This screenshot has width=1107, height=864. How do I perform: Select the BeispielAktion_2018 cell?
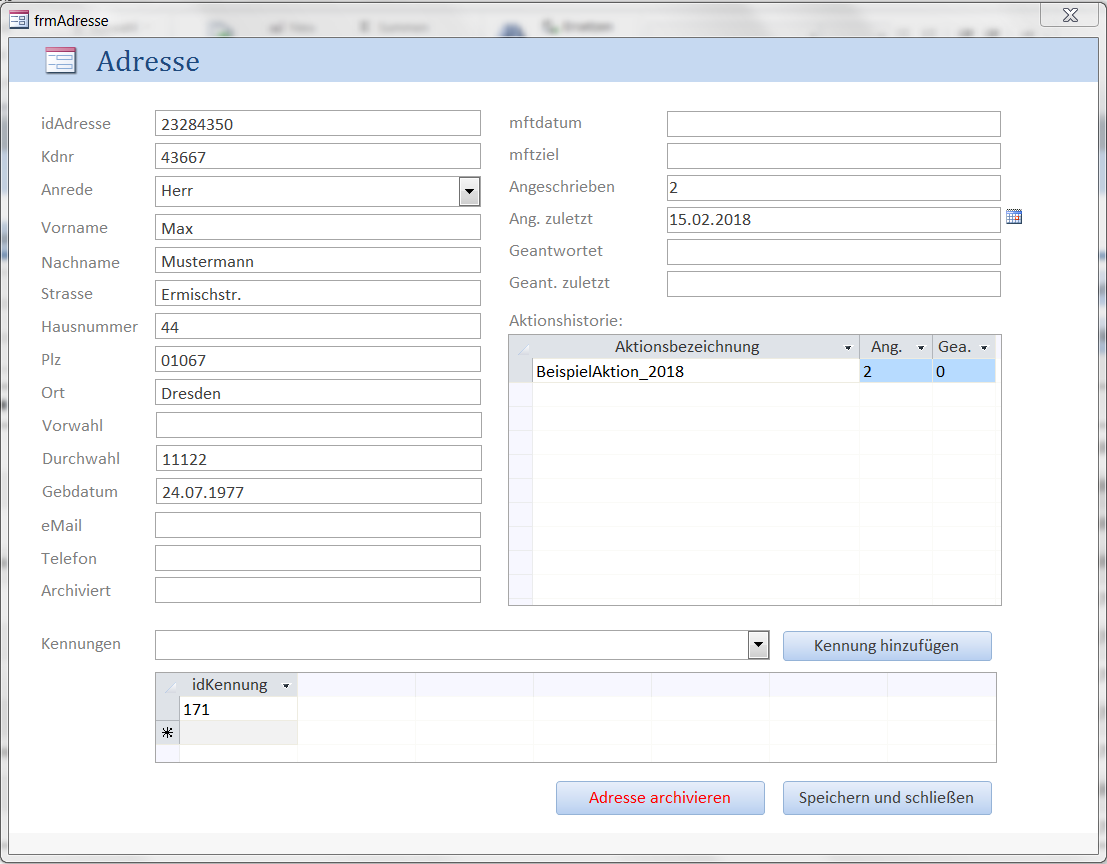point(695,371)
